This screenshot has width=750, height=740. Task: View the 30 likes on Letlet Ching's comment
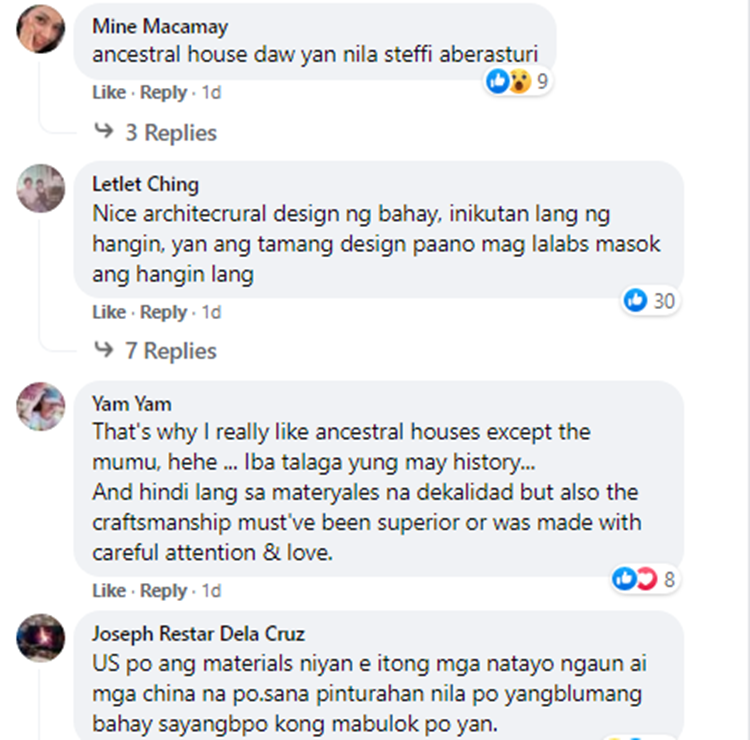click(x=650, y=301)
